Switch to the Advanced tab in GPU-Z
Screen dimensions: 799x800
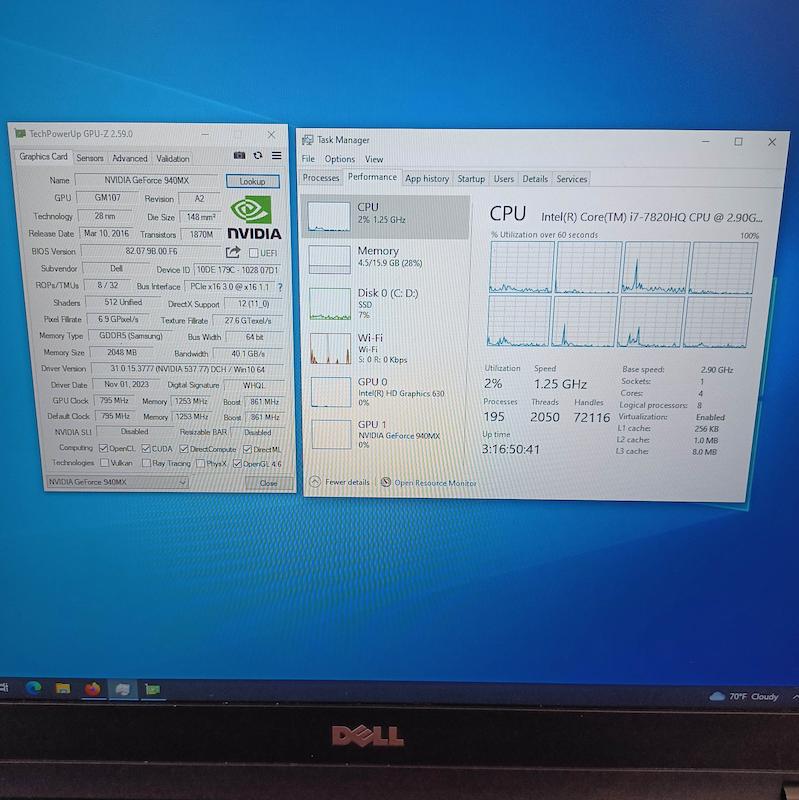pos(130,159)
